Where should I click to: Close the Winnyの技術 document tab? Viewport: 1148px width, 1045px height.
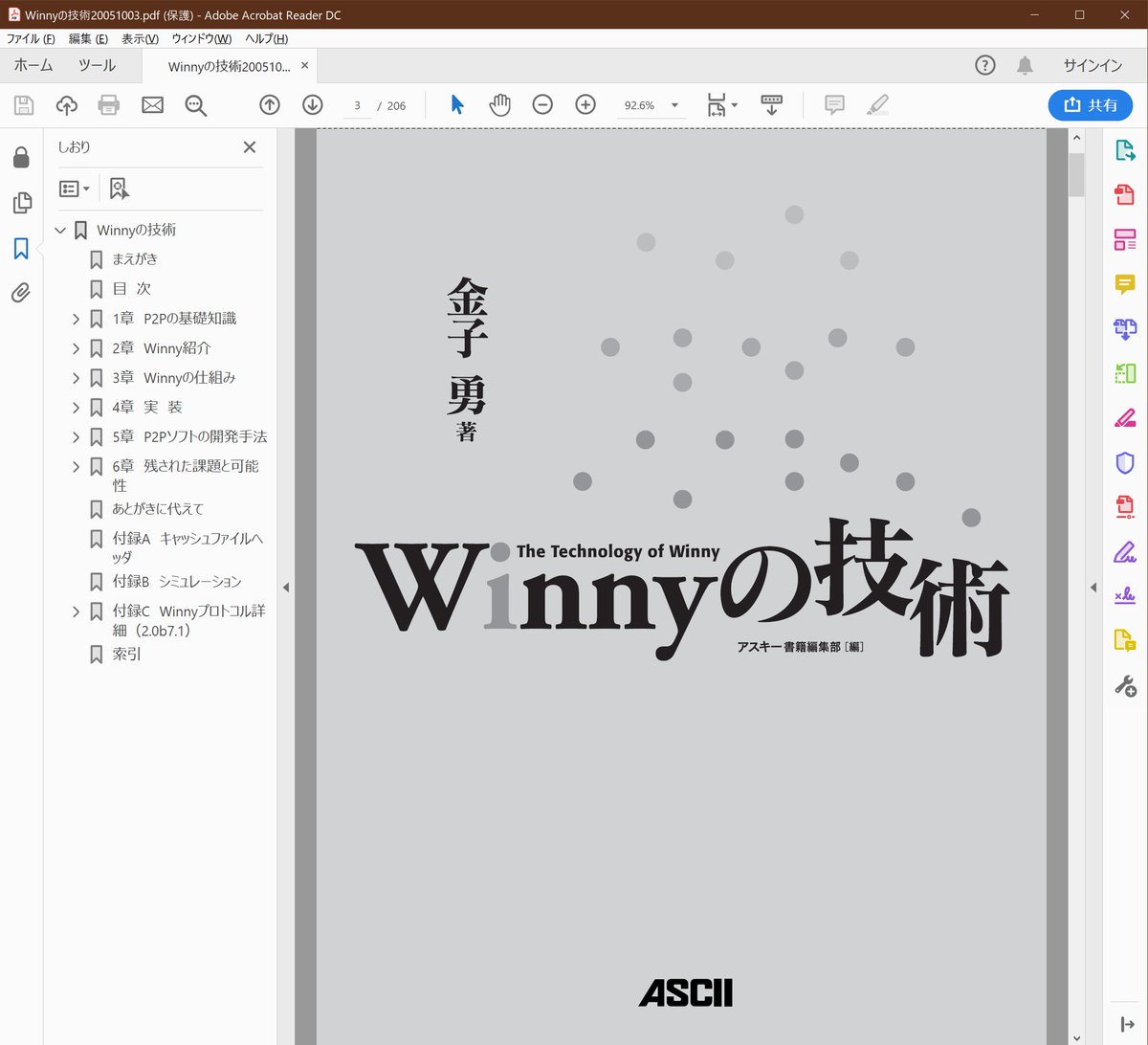pyautogui.click(x=305, y=66)
